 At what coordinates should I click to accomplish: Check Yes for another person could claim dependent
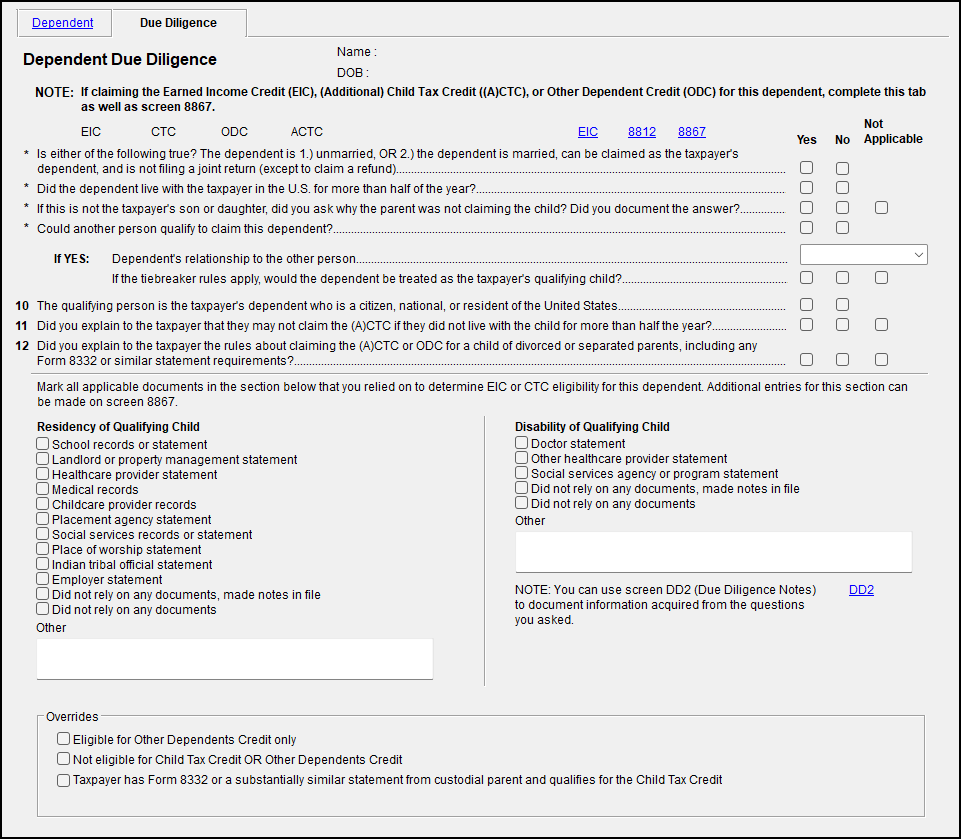click(x=807, y=227)
